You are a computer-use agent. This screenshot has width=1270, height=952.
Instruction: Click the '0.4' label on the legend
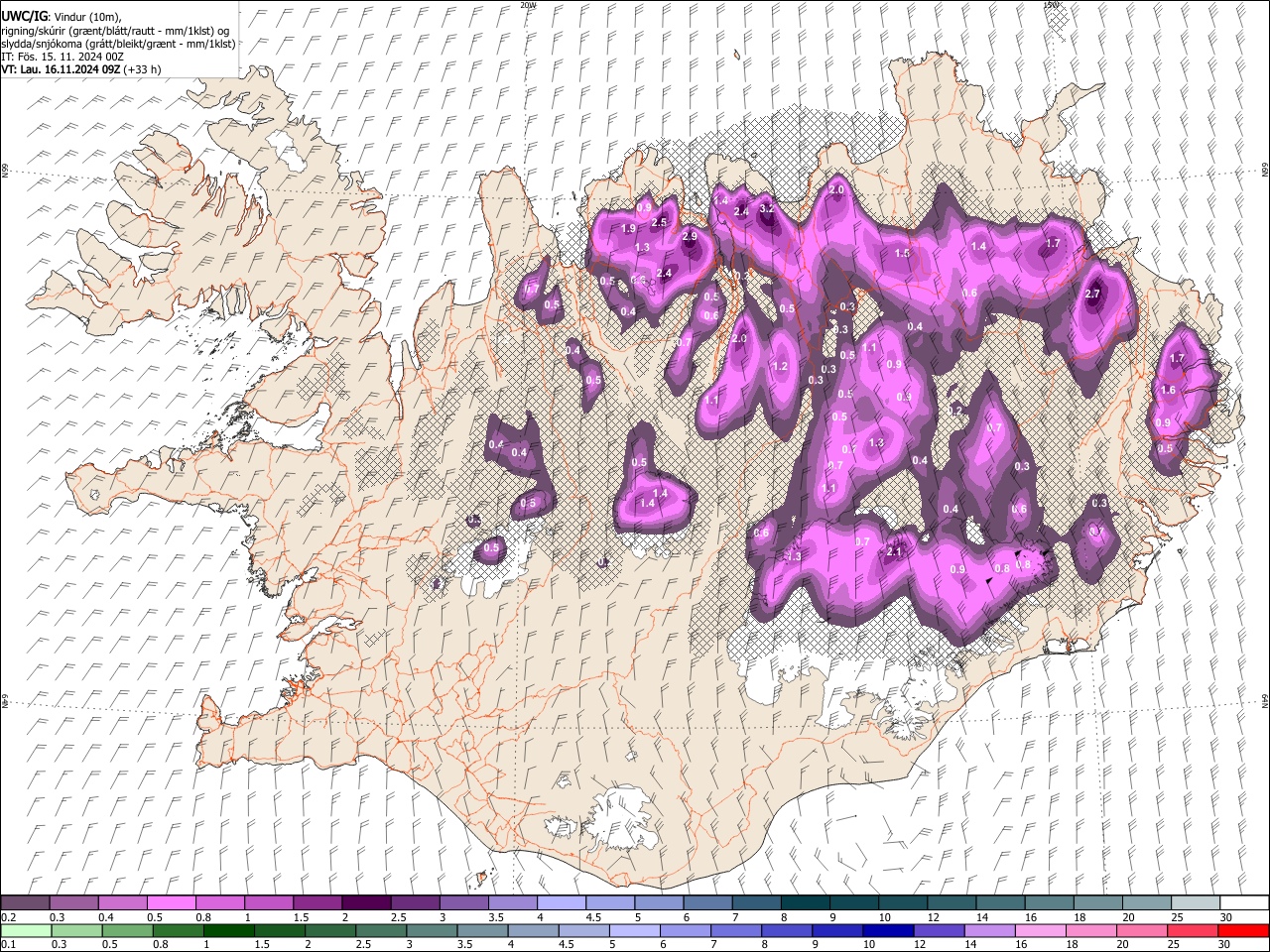[106, 917]
